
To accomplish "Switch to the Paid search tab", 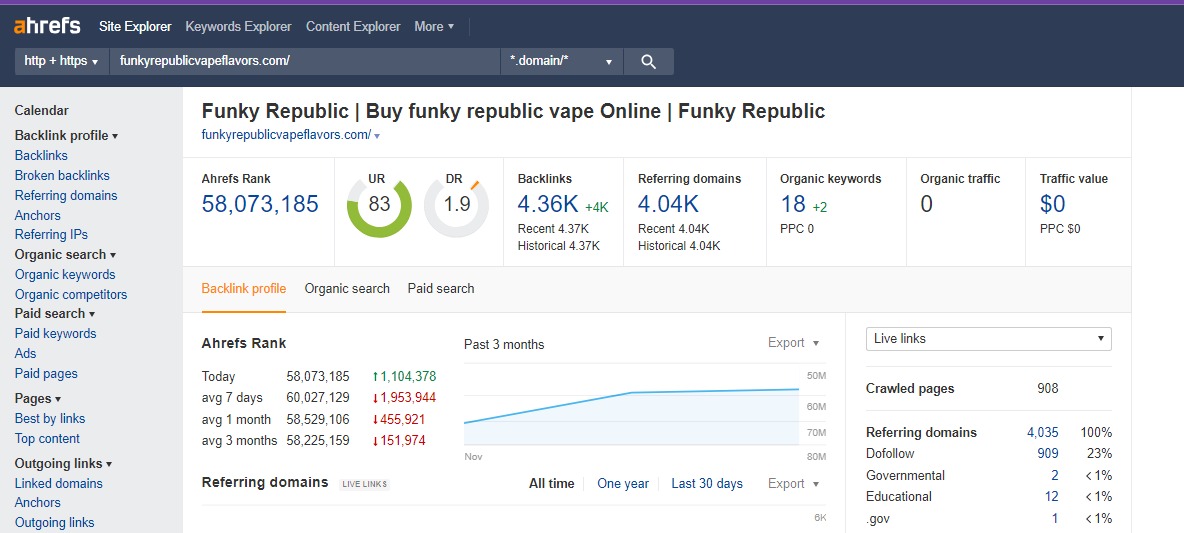I will point(441,289).
